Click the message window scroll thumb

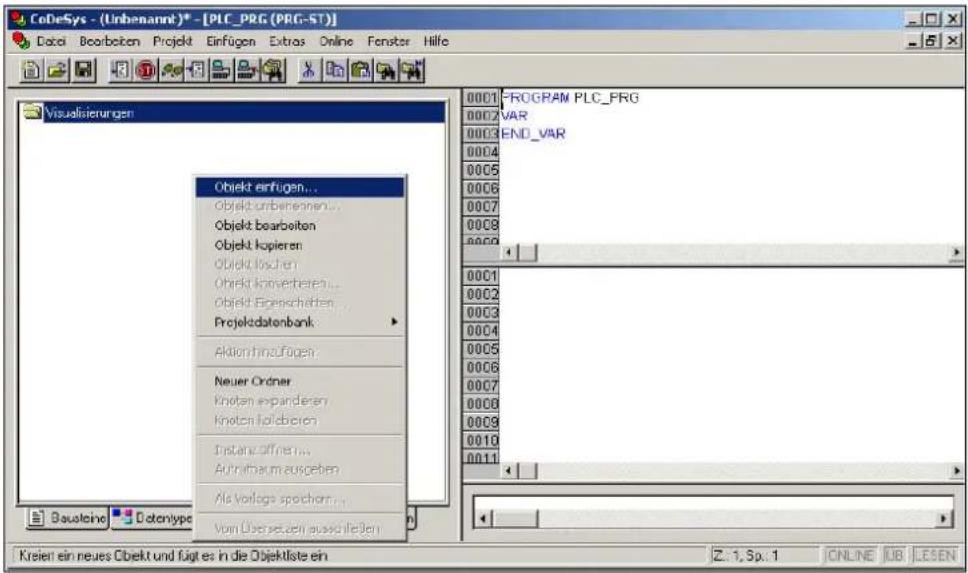515,519
